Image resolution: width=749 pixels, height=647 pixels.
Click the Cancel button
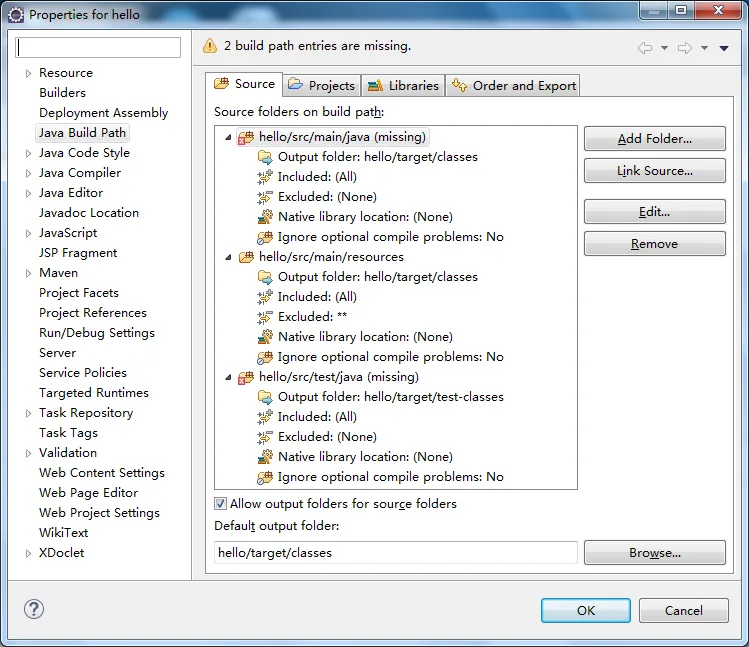684,610
